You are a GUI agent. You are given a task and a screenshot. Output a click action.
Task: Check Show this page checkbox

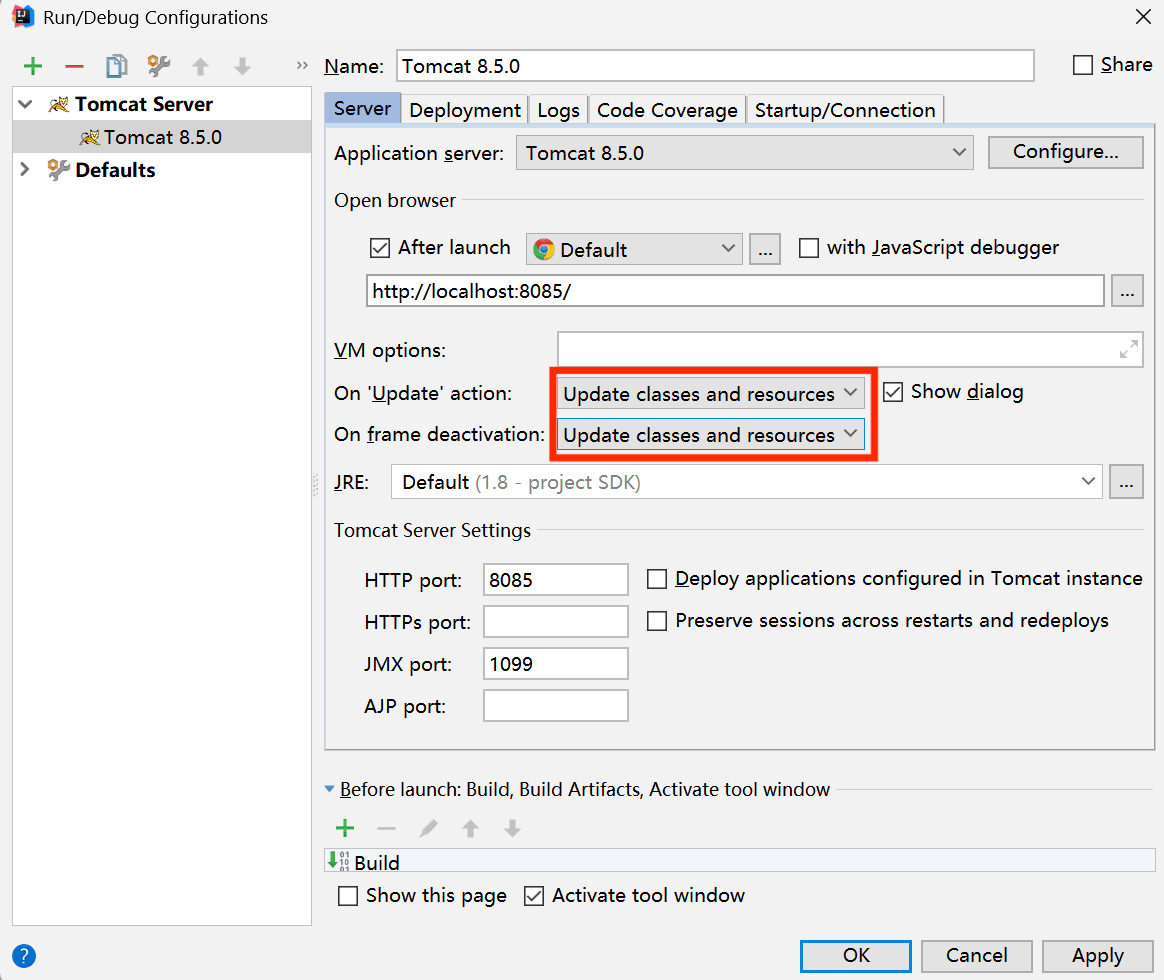coord(347,896)
